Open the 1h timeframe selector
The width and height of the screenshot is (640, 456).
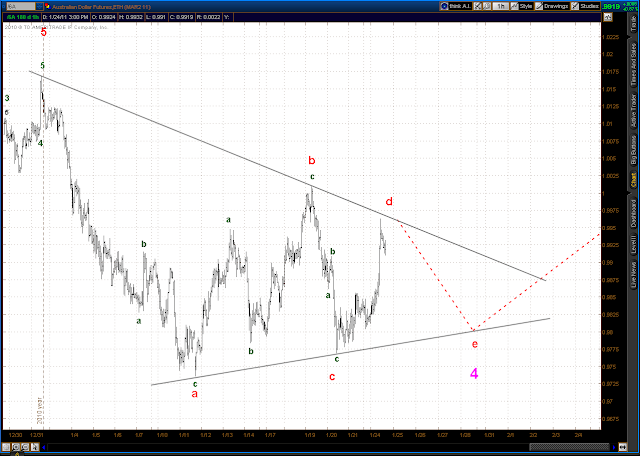tap(500, 6)
